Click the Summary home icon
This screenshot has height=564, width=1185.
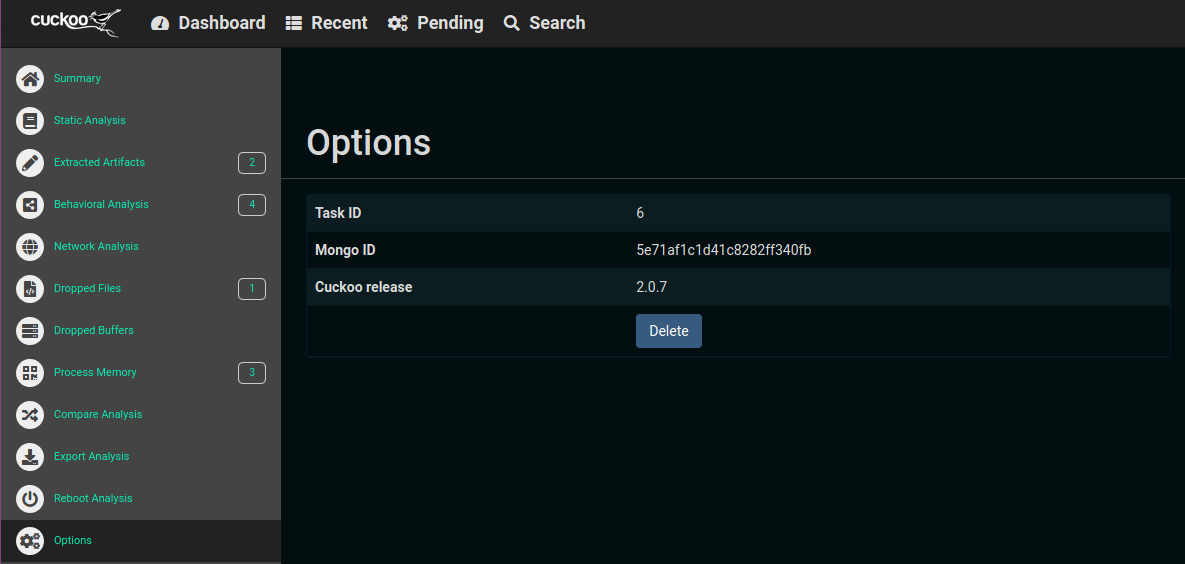30,79
